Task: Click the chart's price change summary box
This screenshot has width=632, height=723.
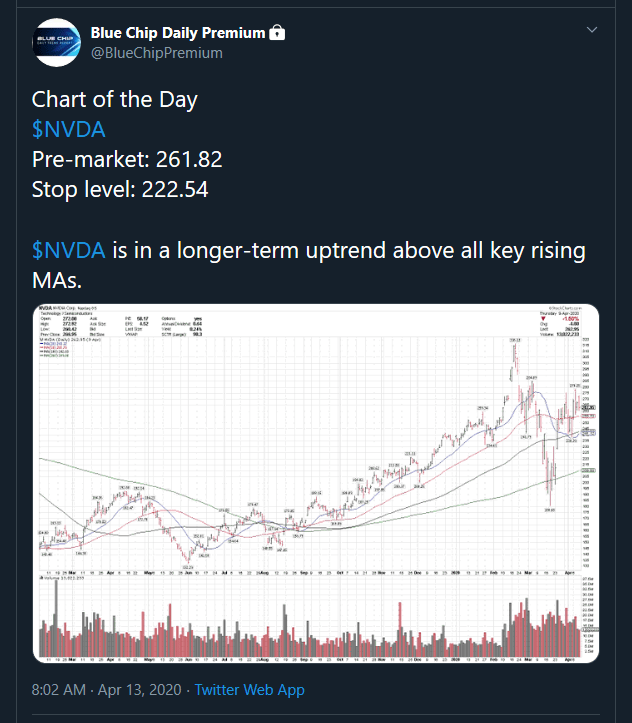Action: coord(560,324)
